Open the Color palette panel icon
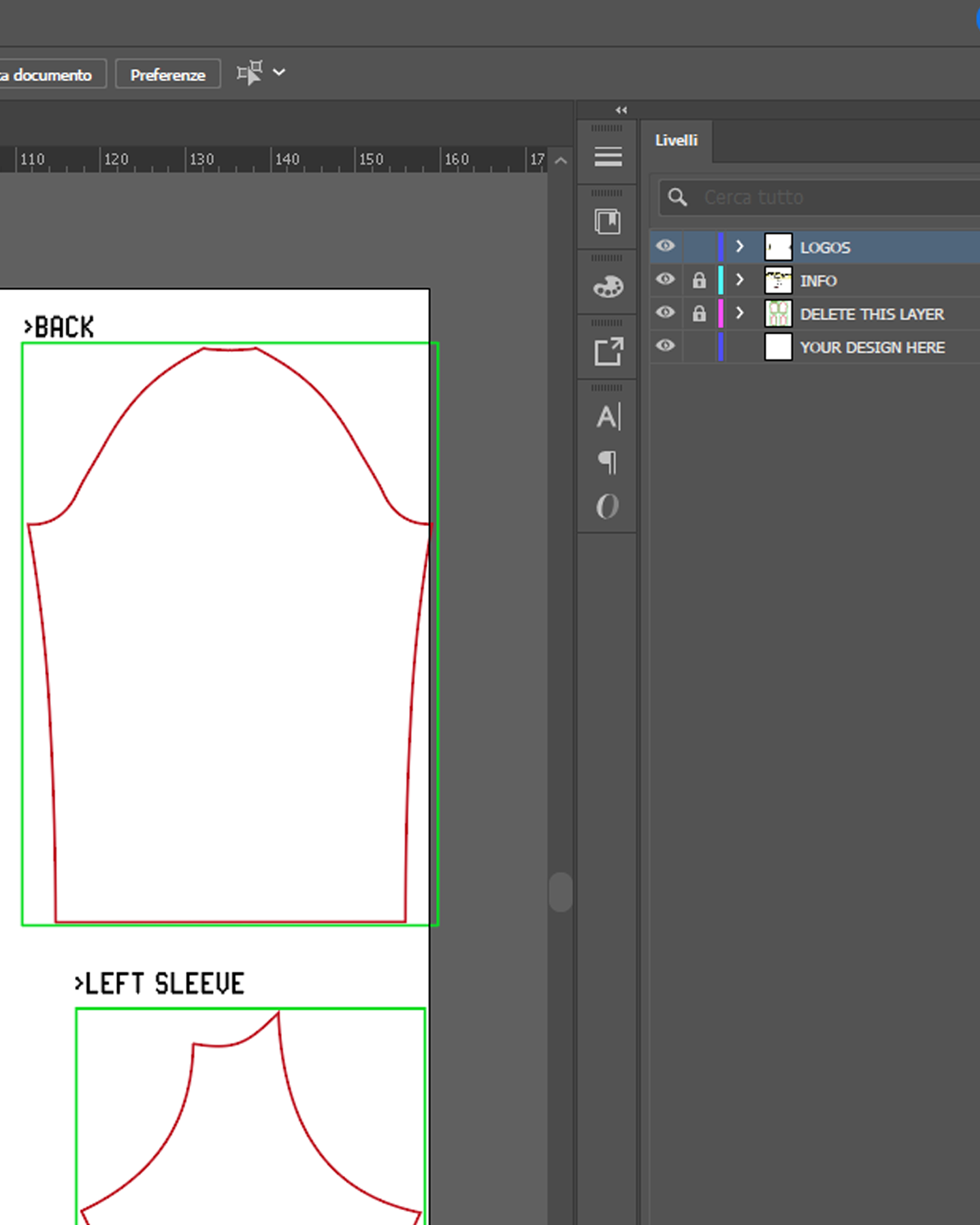This screenshot has height=1225, width=980. tap(608, 287)
